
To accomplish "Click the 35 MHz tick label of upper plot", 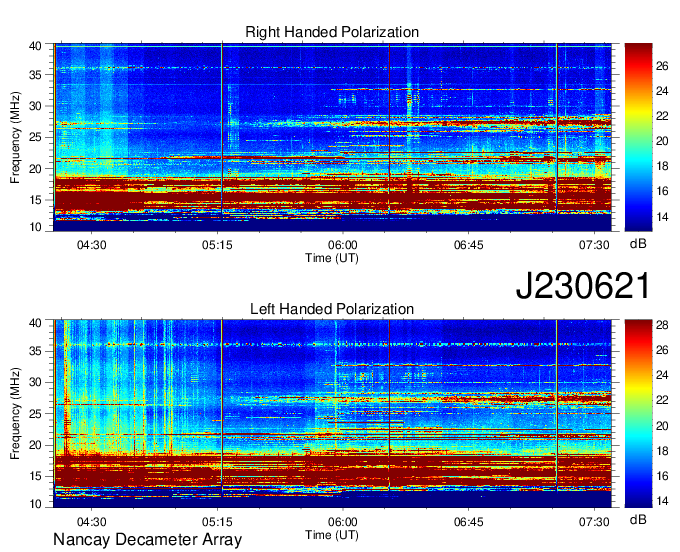I will (x=35, y=75).
